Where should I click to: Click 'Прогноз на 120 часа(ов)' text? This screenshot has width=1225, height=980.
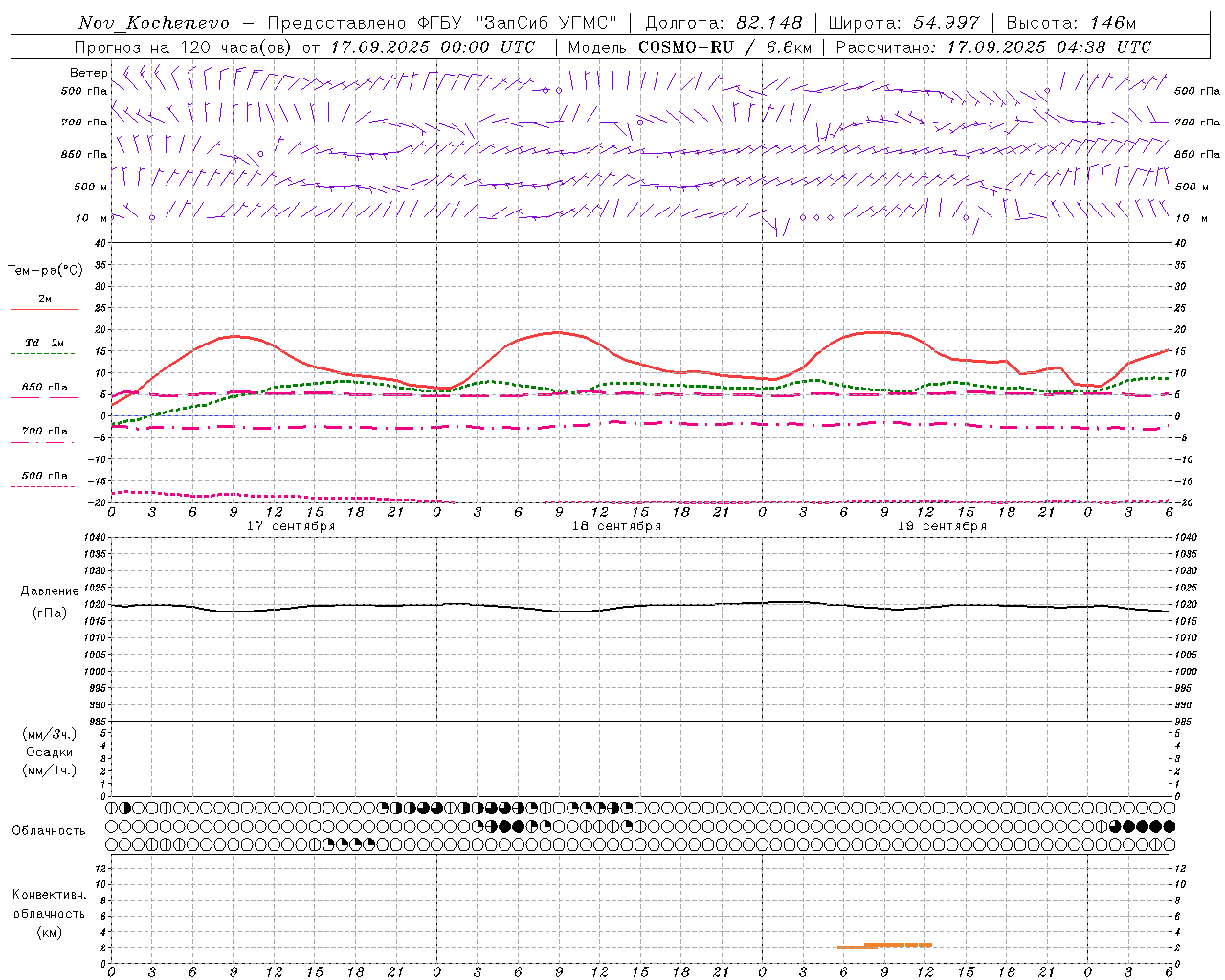click(x=184, y=47)
